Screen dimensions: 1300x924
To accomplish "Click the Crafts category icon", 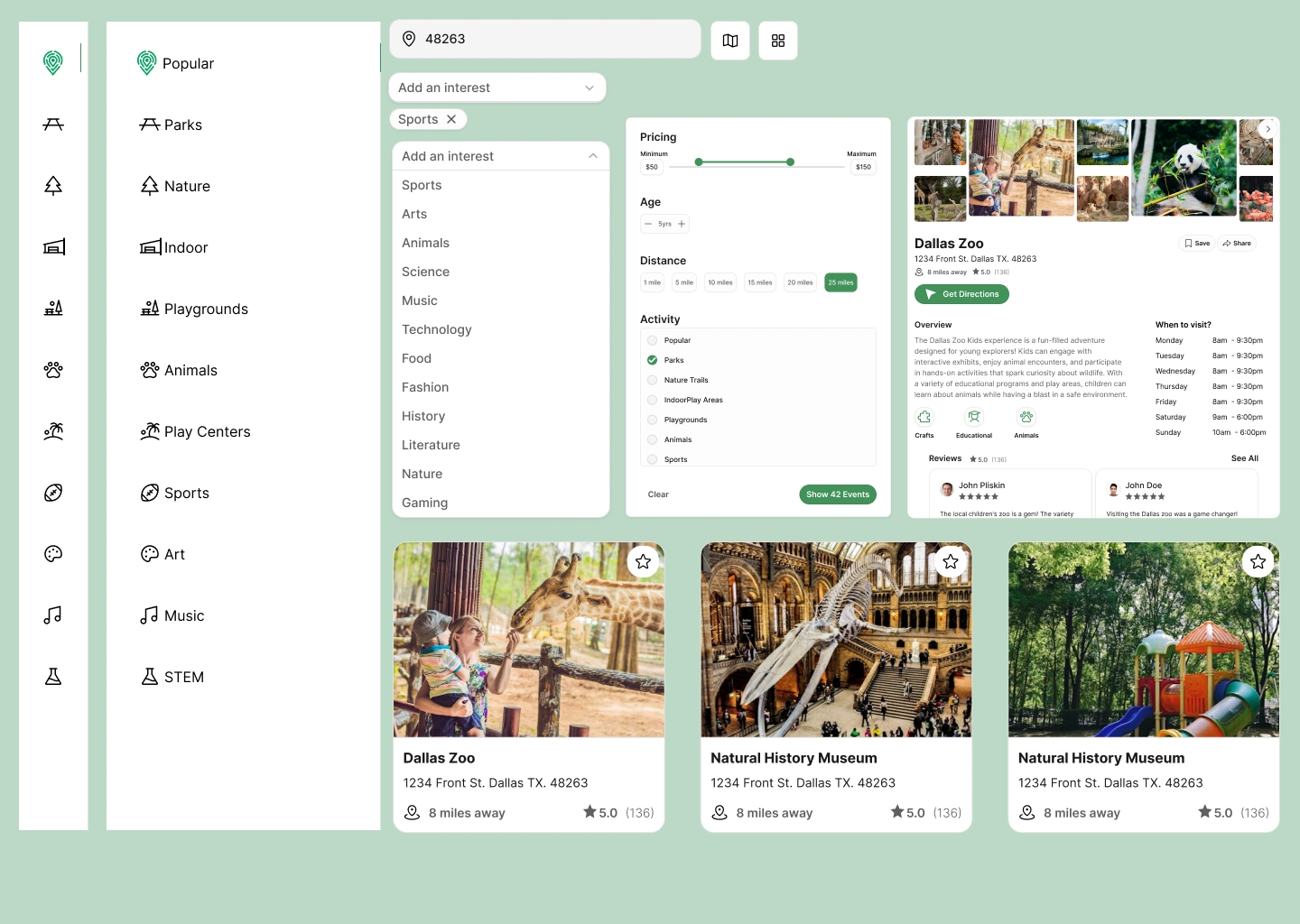I will pos(924,417).
